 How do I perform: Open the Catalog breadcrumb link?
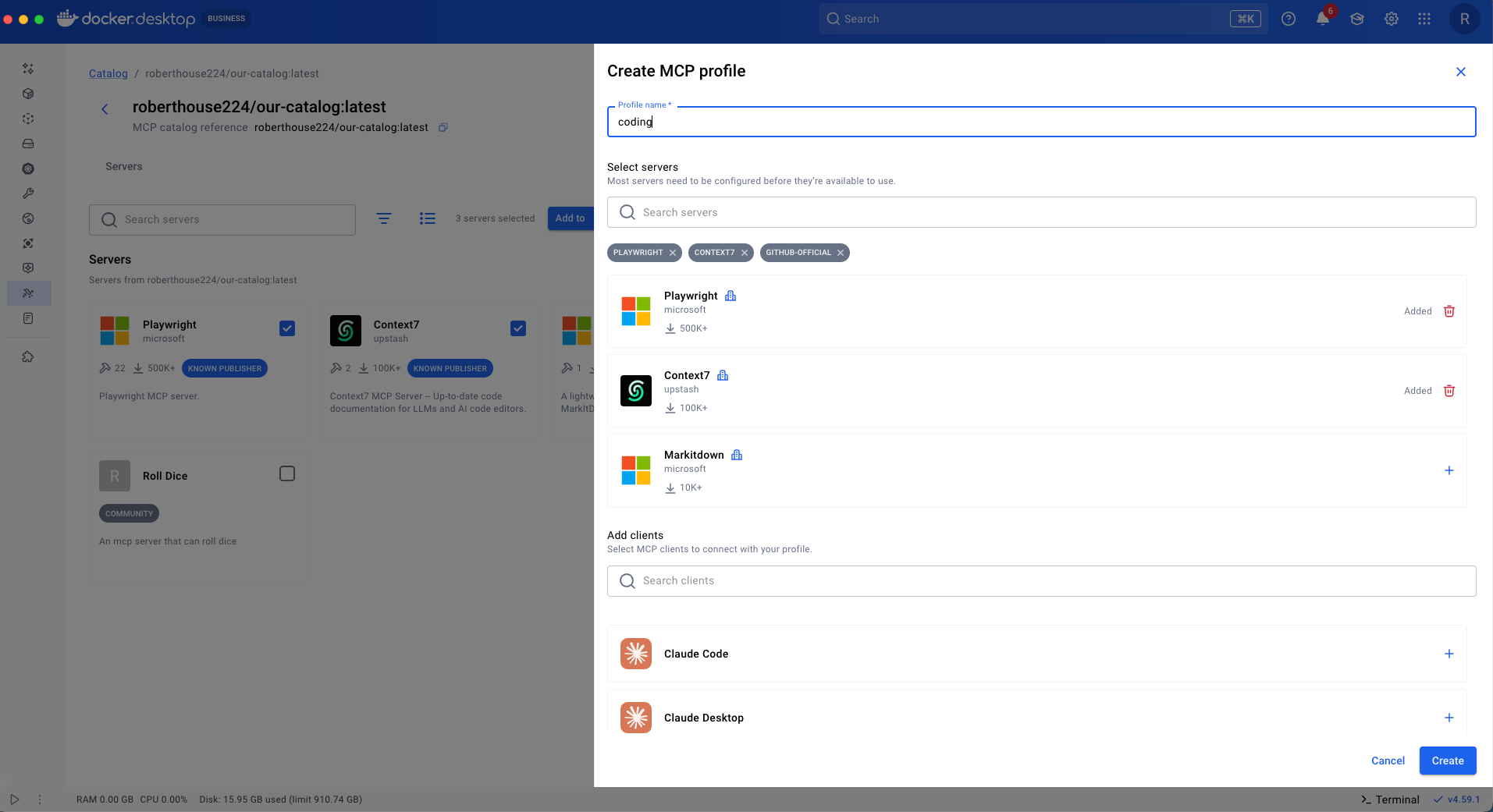pyautogui.click(x=108, y=73)
